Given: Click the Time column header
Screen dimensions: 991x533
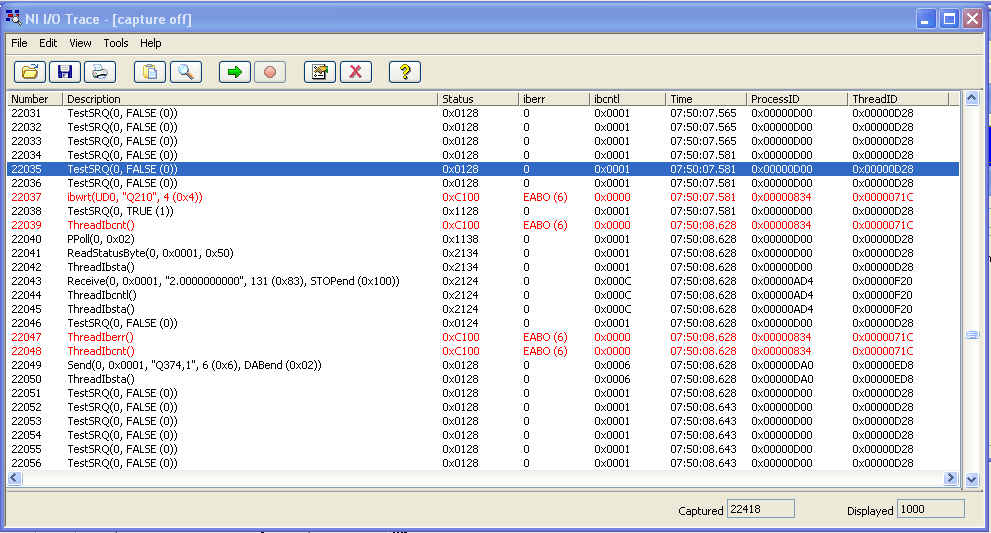Looking at the screenshot, I should [x=706, y=99].
